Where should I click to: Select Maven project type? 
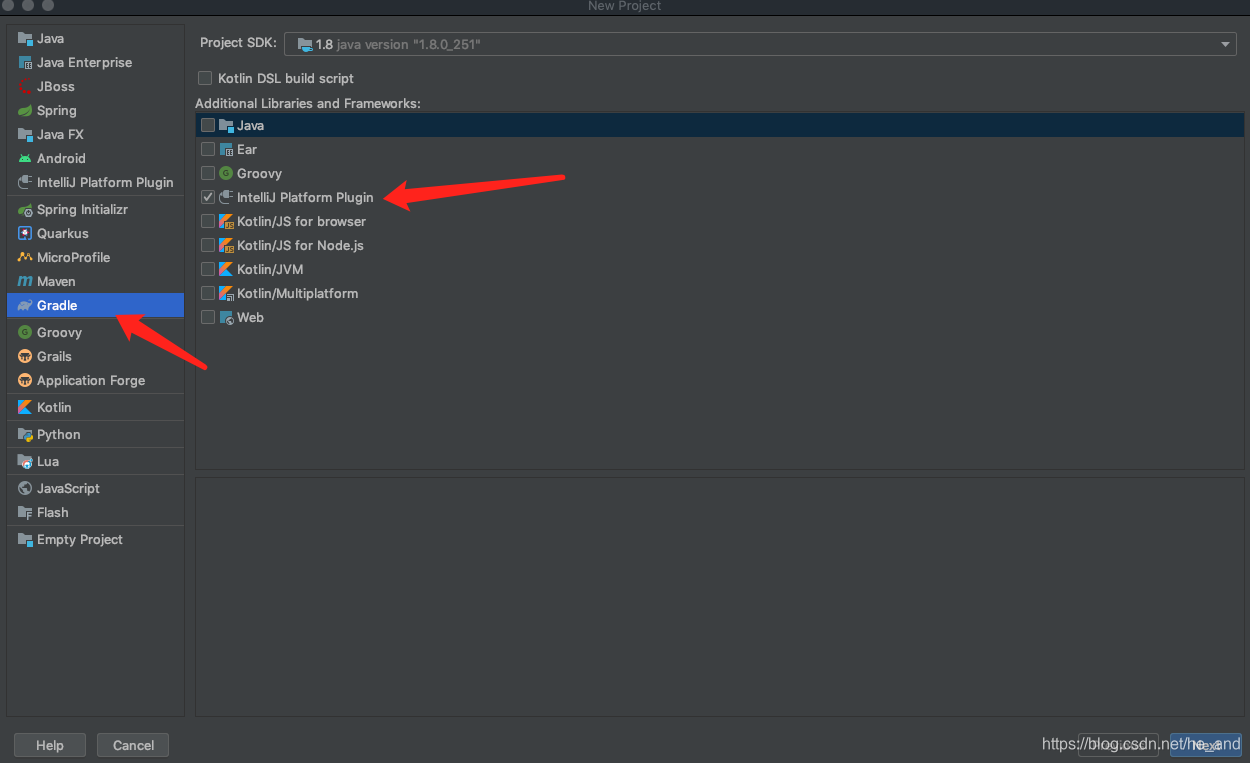[95, 281]
